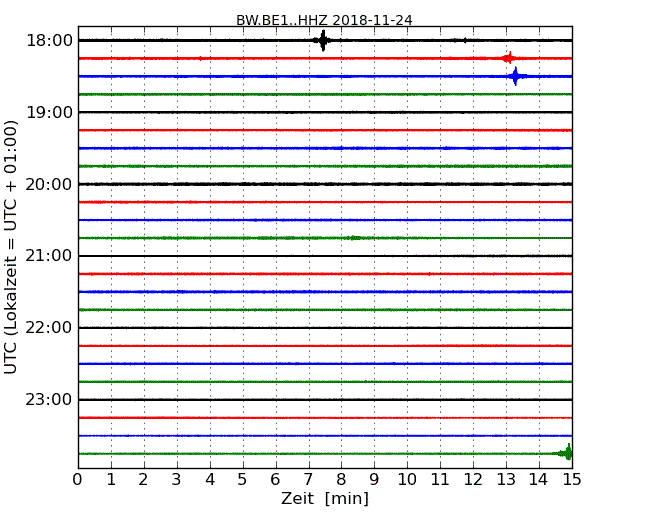
Task: Click x-axis tick label 11
Action: (x=440, y=479)
